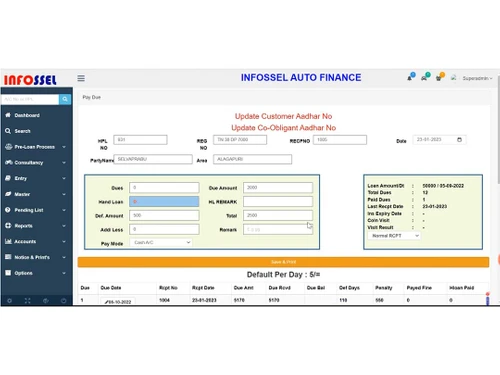
Task: Click the search magnifier button in sidebar
Action: (65, 99)
